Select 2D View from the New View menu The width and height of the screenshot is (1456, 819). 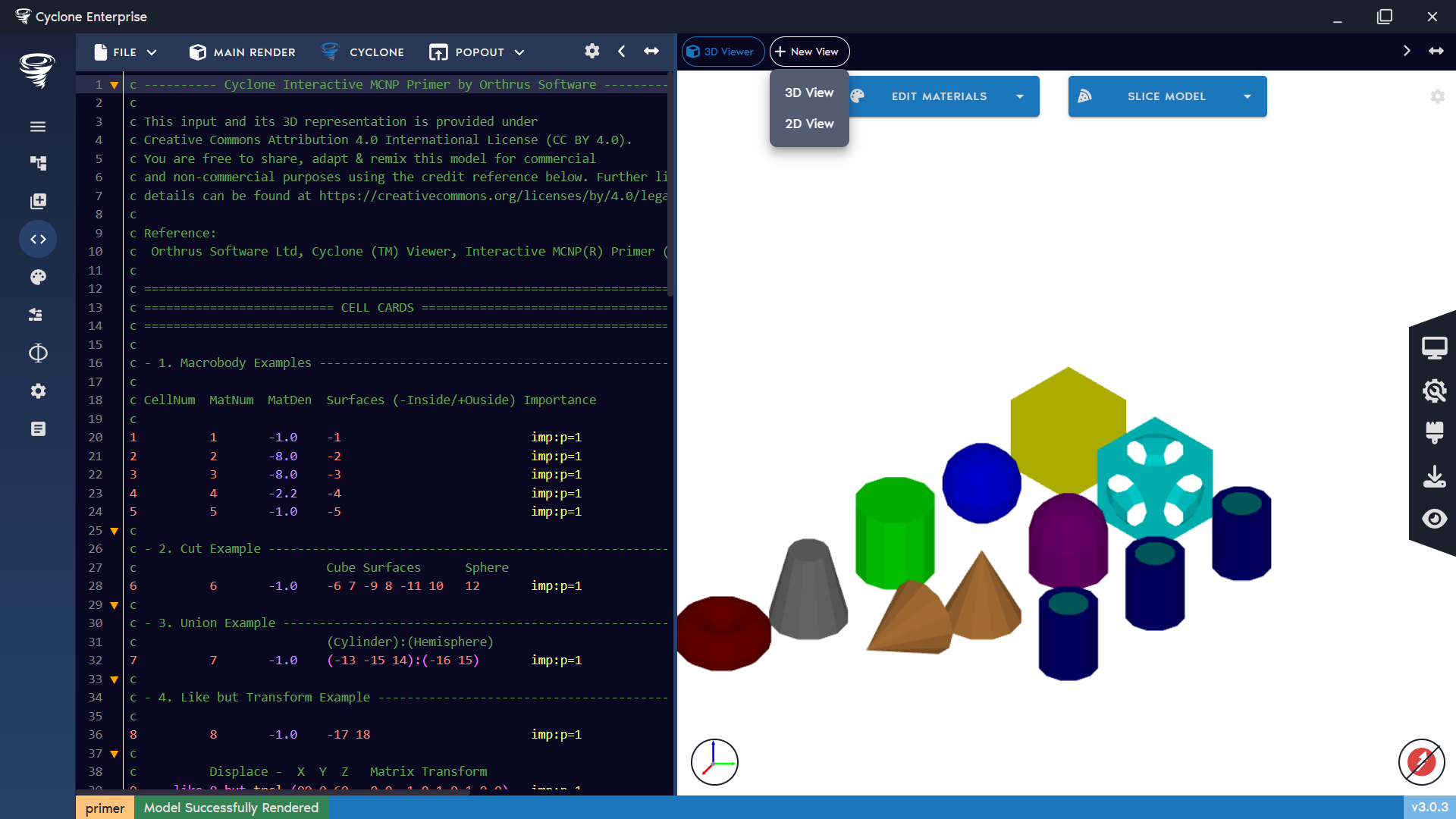[808, 123]
